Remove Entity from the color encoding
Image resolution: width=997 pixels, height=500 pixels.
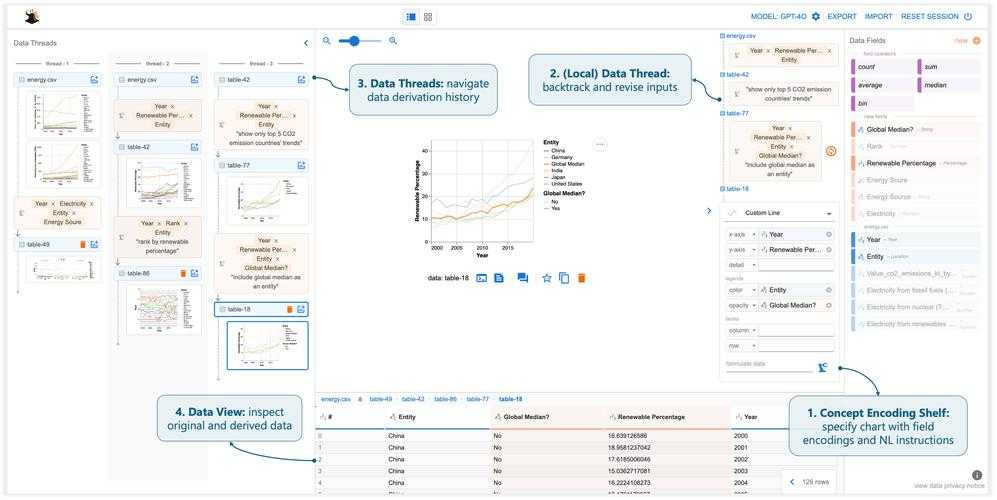click(829, 289)
